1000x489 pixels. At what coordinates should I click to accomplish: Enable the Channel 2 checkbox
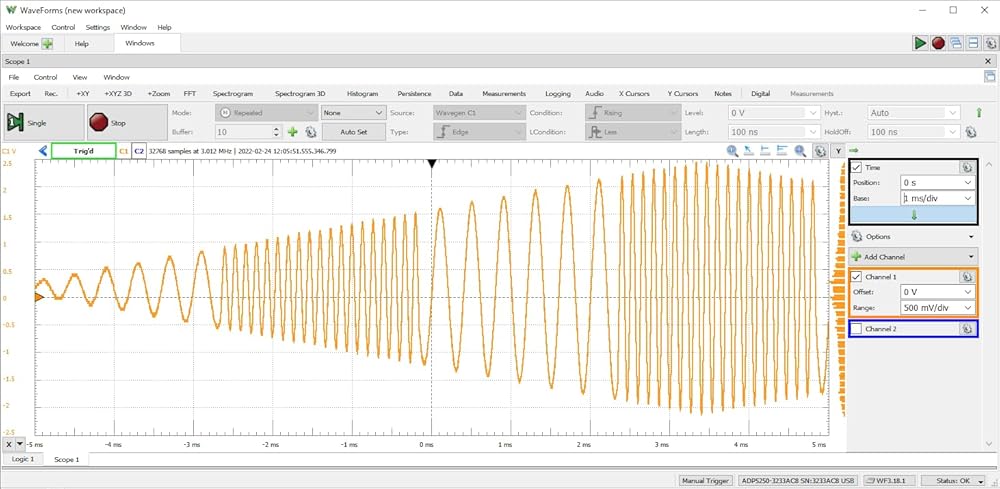[857, 328]
